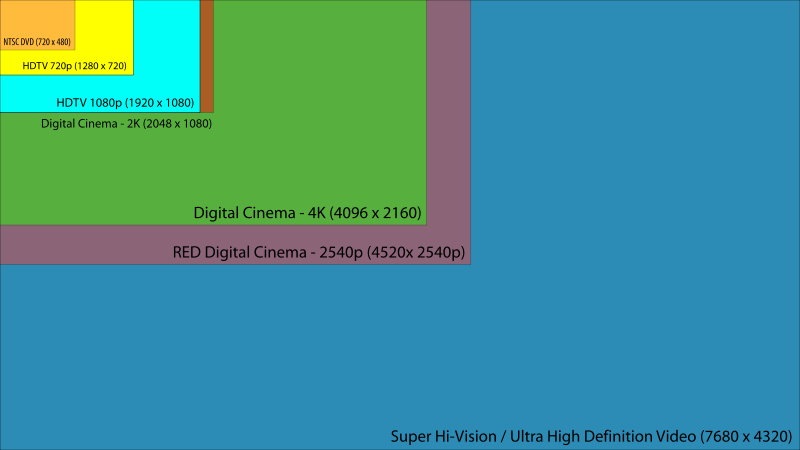Click the Super Hi-Vision (7680 x 4320) label
Screen dimensions: 800x450
pos(591,437)
